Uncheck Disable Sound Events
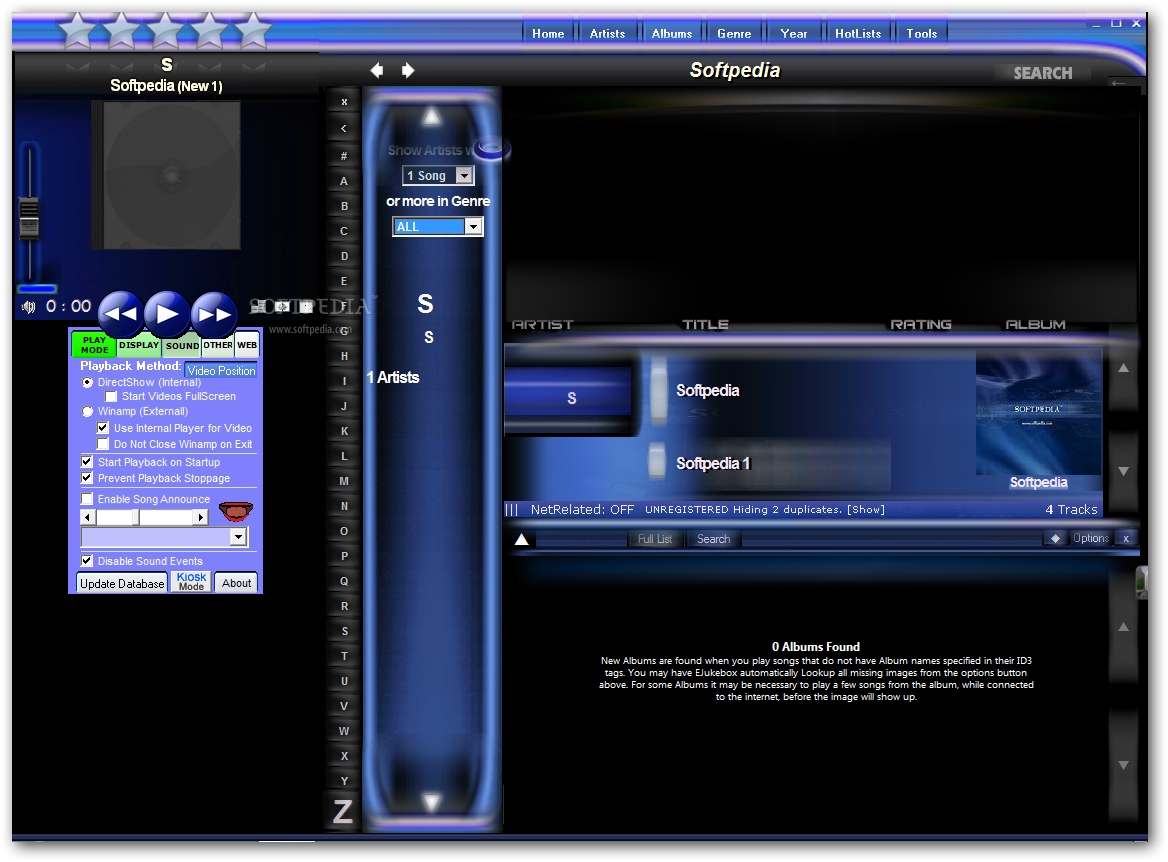 point(87,561)
